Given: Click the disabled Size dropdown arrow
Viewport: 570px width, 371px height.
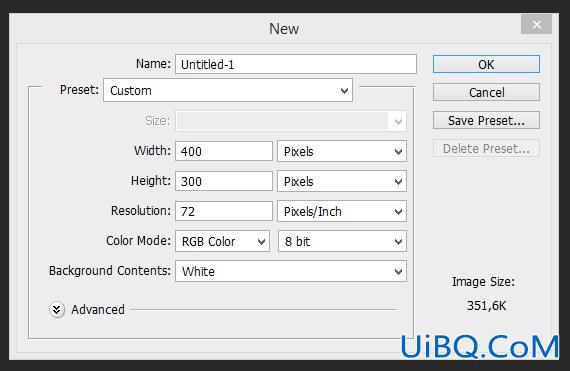Looking at the screenshot, I should coord(398,121).
